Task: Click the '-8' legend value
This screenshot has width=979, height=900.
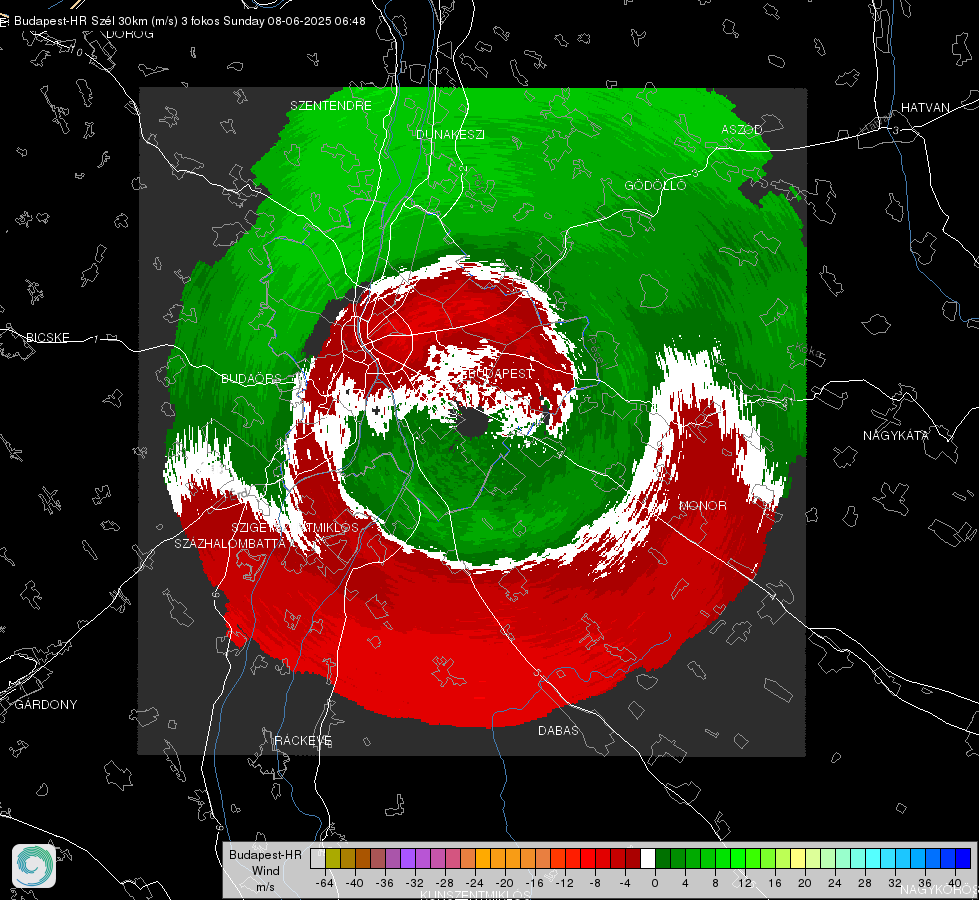Action: tap(594, 883)
